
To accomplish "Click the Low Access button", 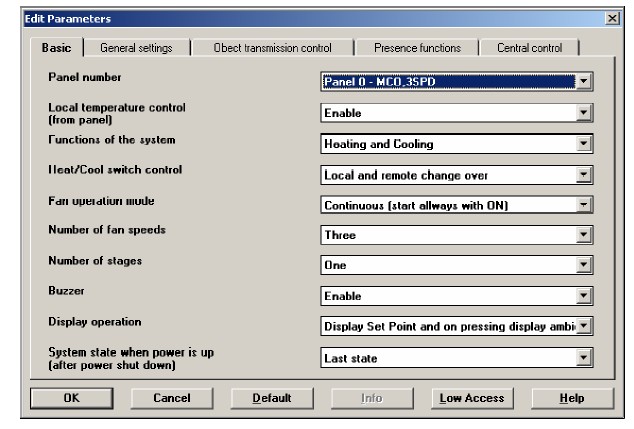I will (x=471, y=398).
